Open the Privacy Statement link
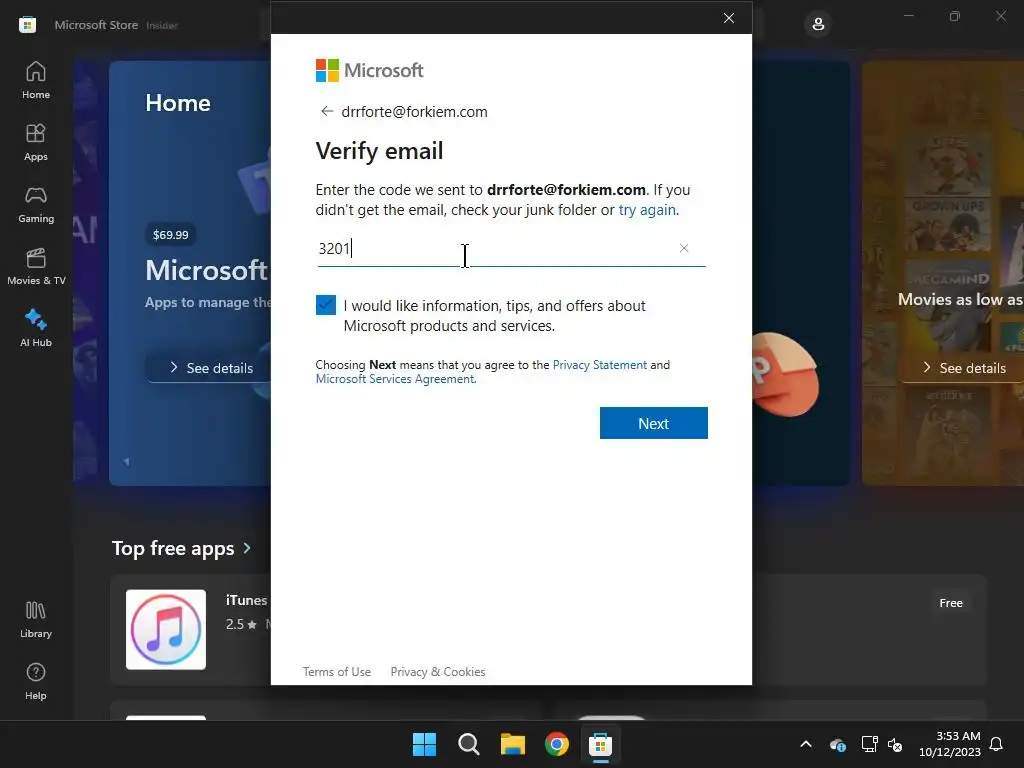 600,365
